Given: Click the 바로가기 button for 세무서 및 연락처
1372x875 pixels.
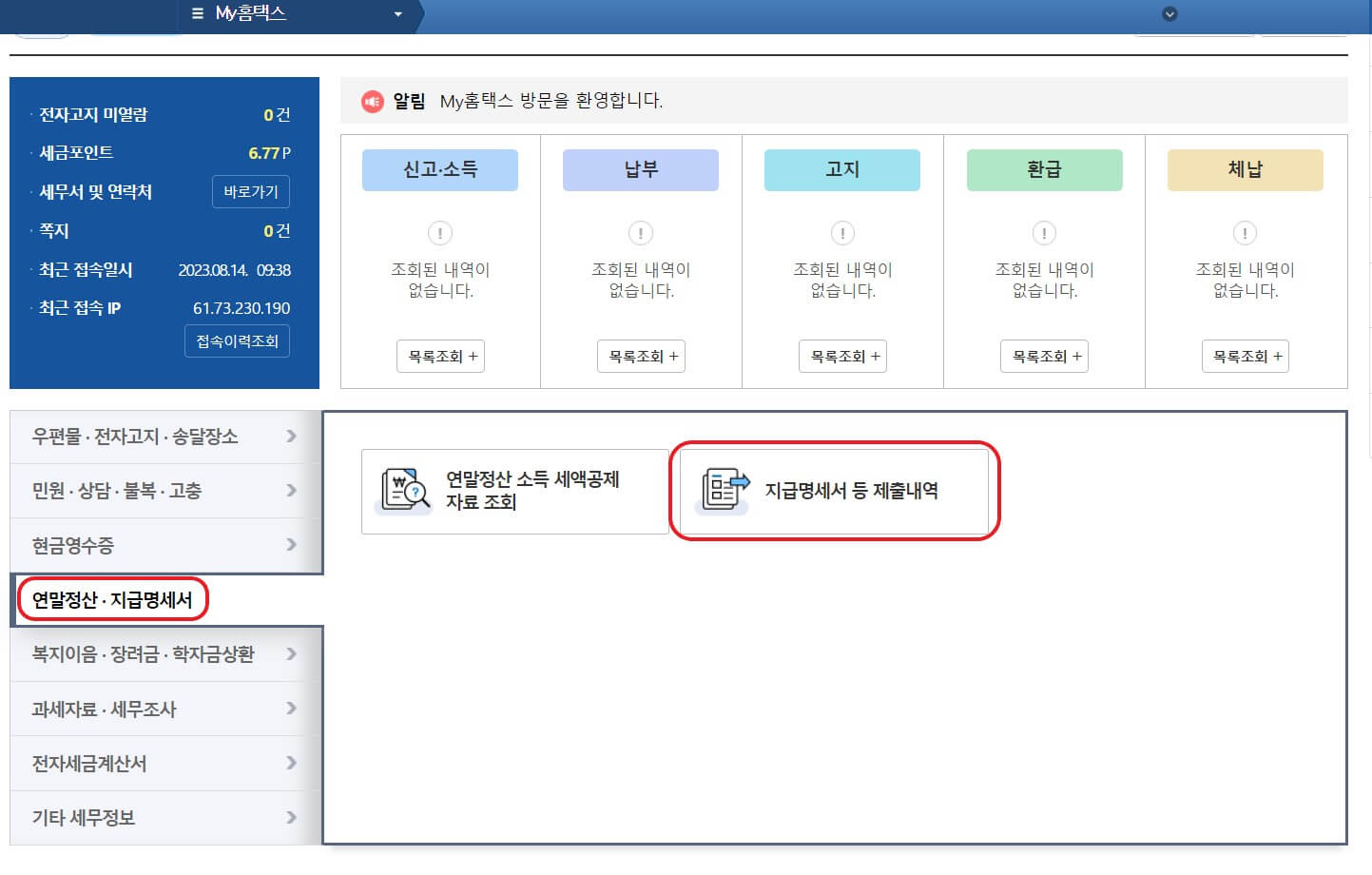Looking at the screenshot, I should click(251, 192).
